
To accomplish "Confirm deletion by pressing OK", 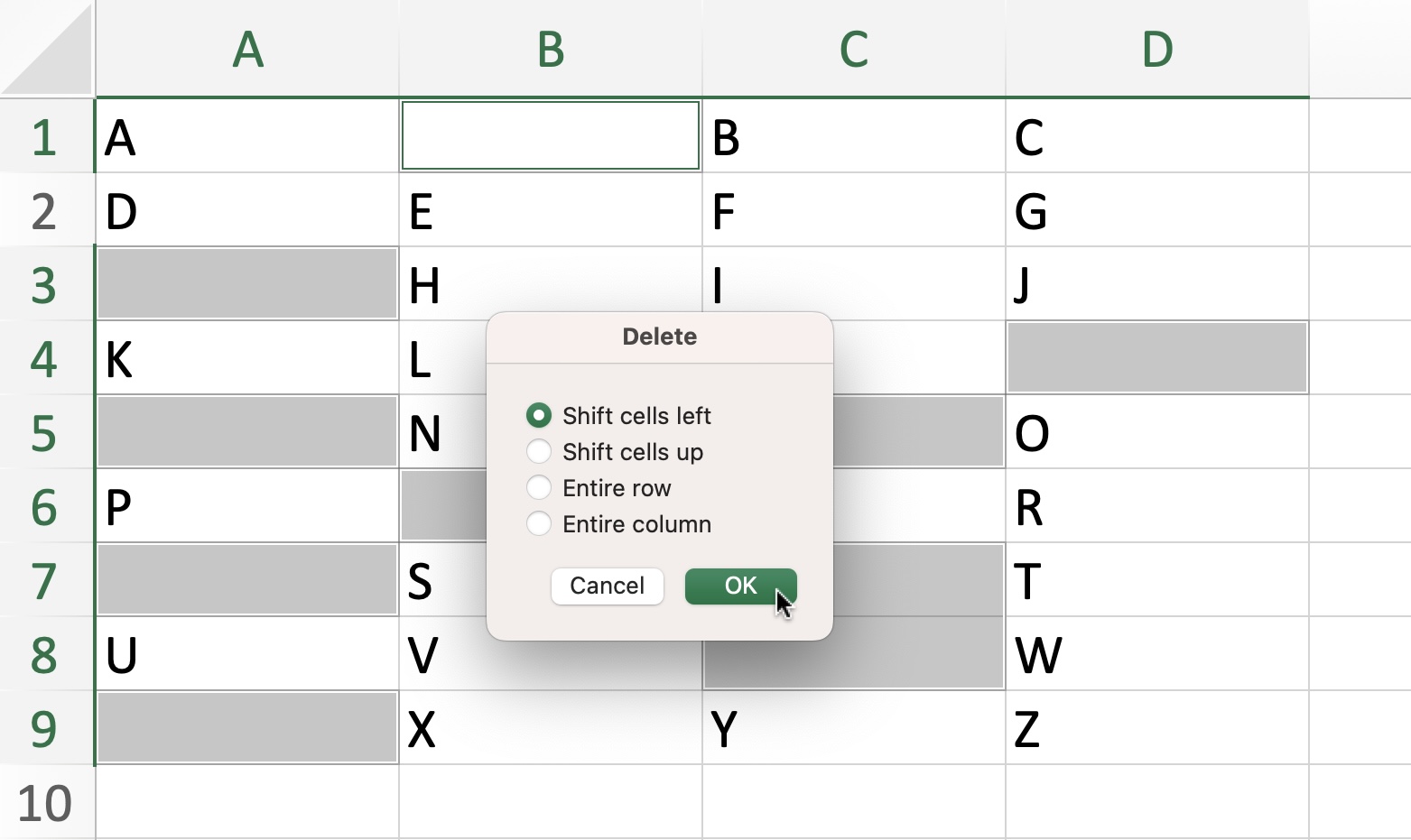I will pyautogui.click(x=740, y=586).
